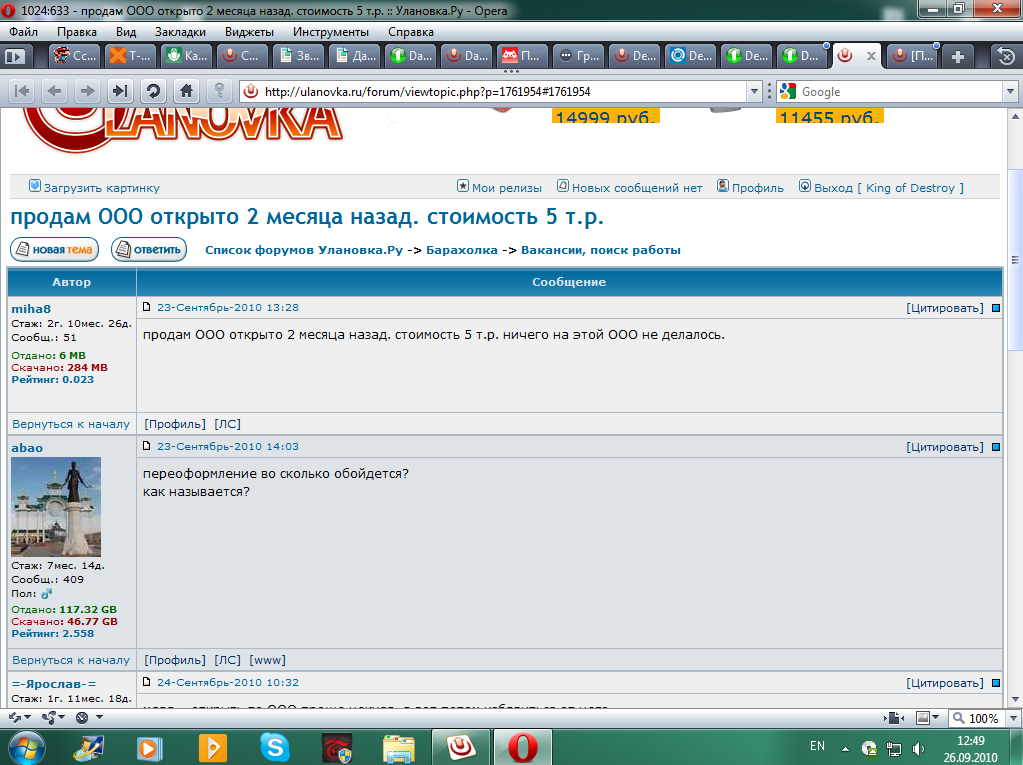Open the Файл menu
Viewport: 1023px width, 765px height.
tap(23, 32)
